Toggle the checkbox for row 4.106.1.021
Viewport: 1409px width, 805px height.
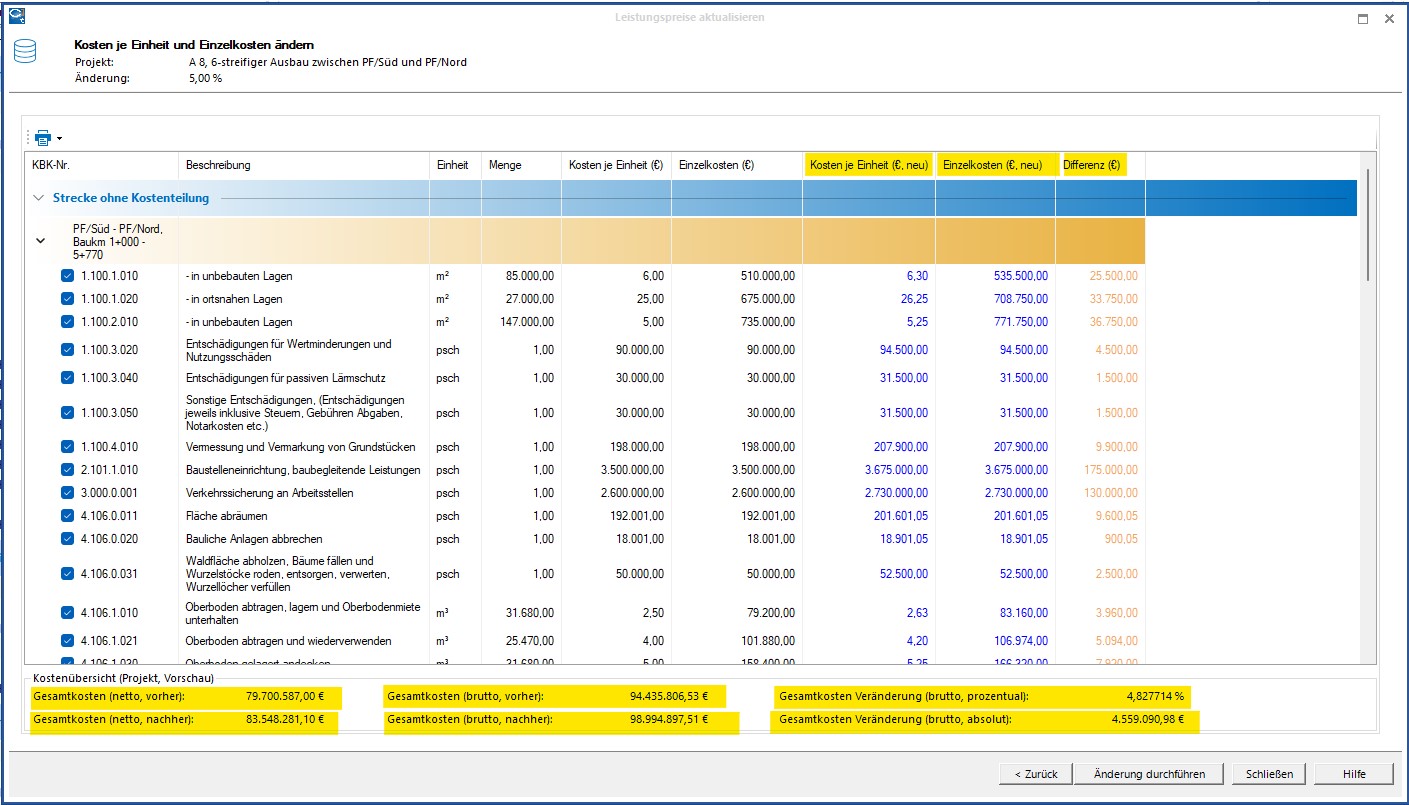pyautogui.click(x=67, y=641)
